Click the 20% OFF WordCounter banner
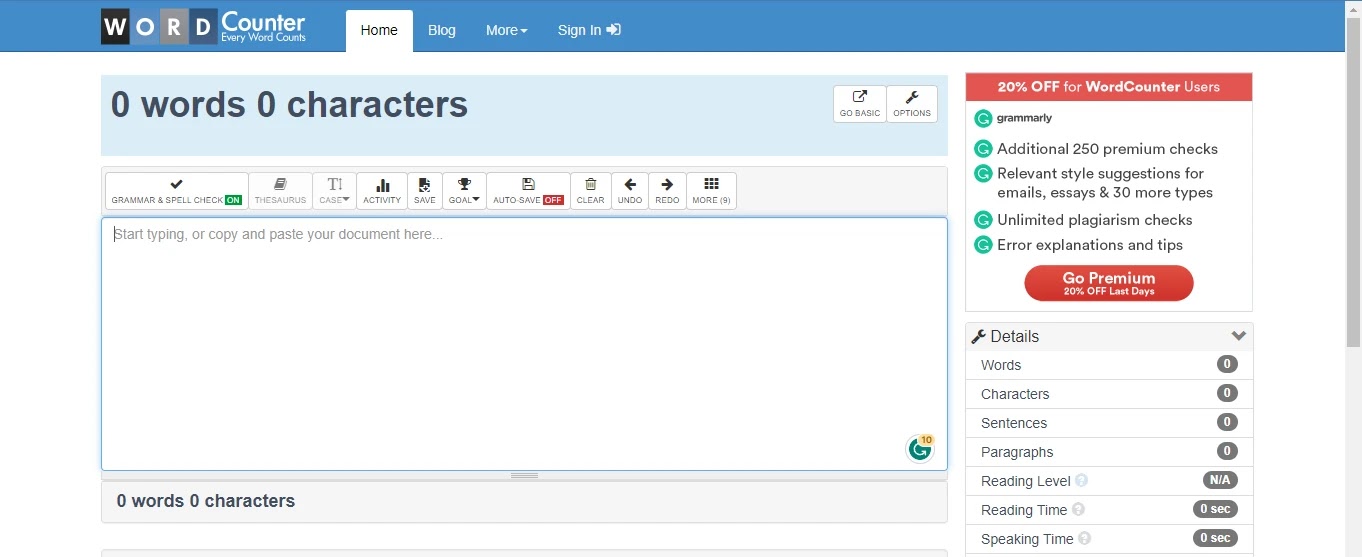 pyautogui.click(x=1109, y=87)
